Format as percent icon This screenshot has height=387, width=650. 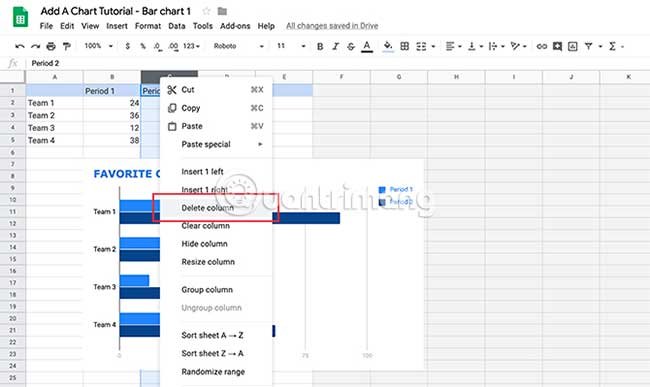pos(143,46)
